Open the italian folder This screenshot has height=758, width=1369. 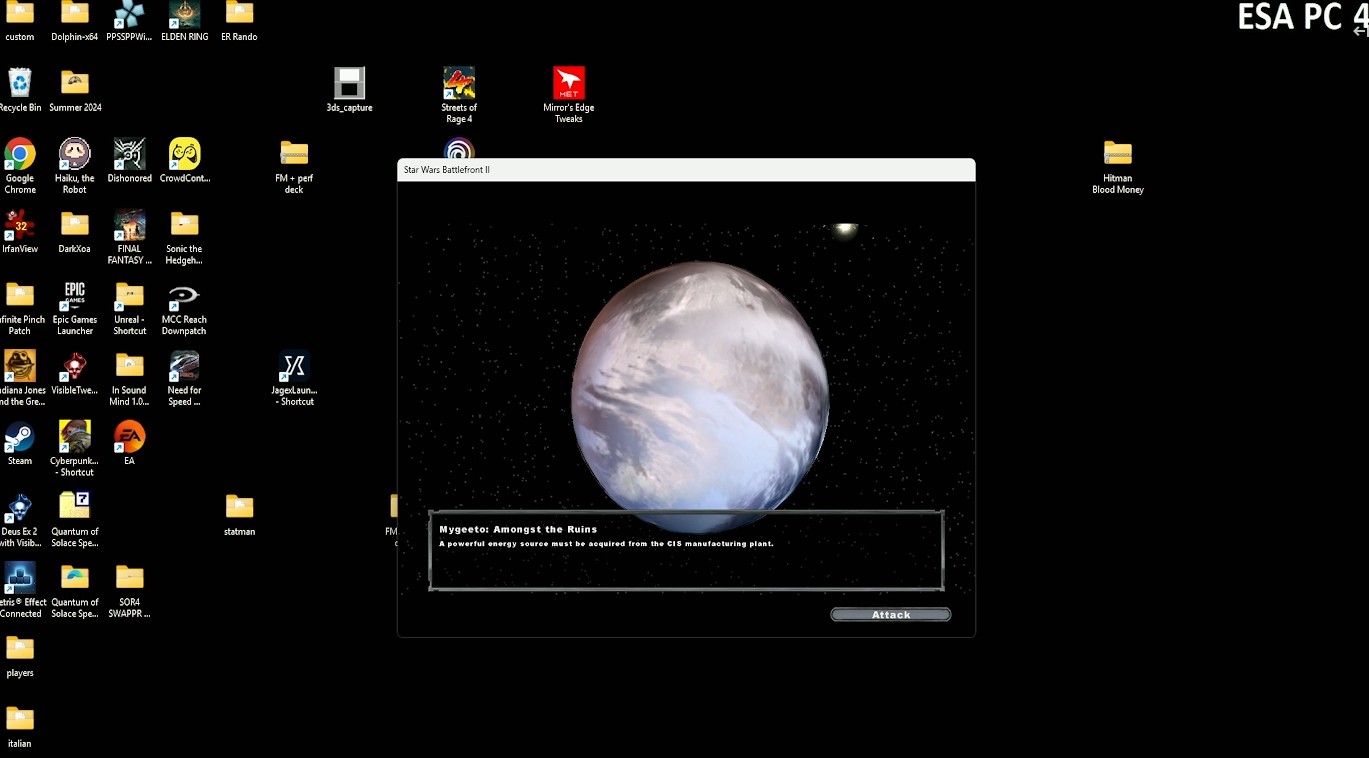tap(20, 719)
